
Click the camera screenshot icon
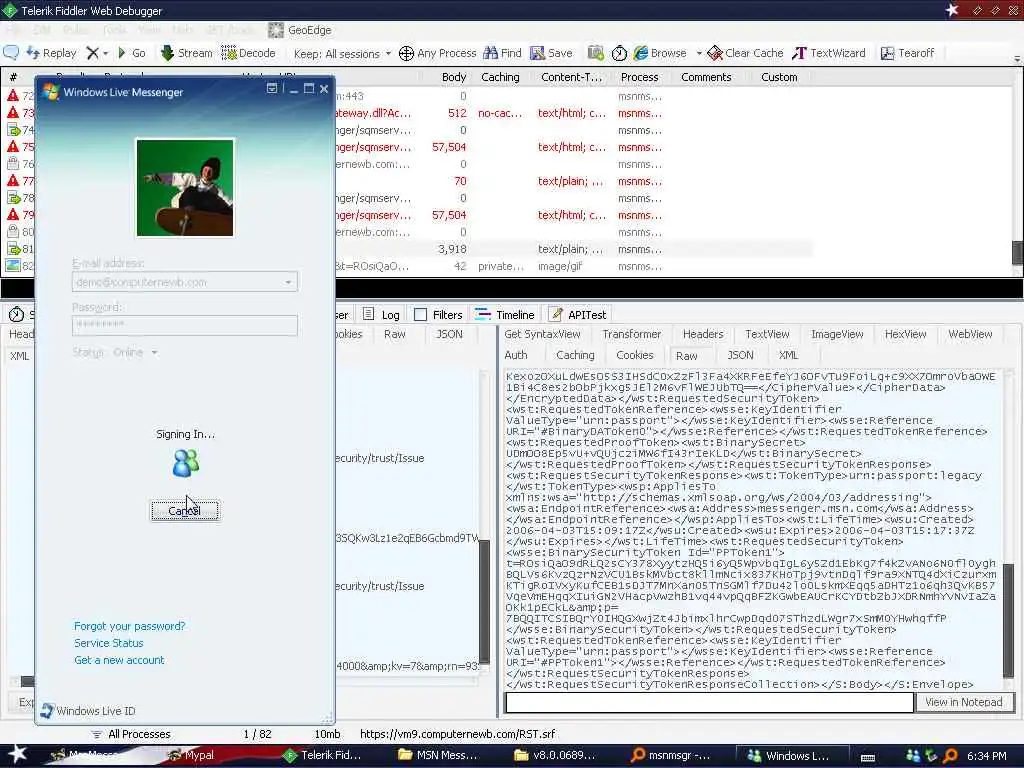pyautogui.click(x=595, y=53)
